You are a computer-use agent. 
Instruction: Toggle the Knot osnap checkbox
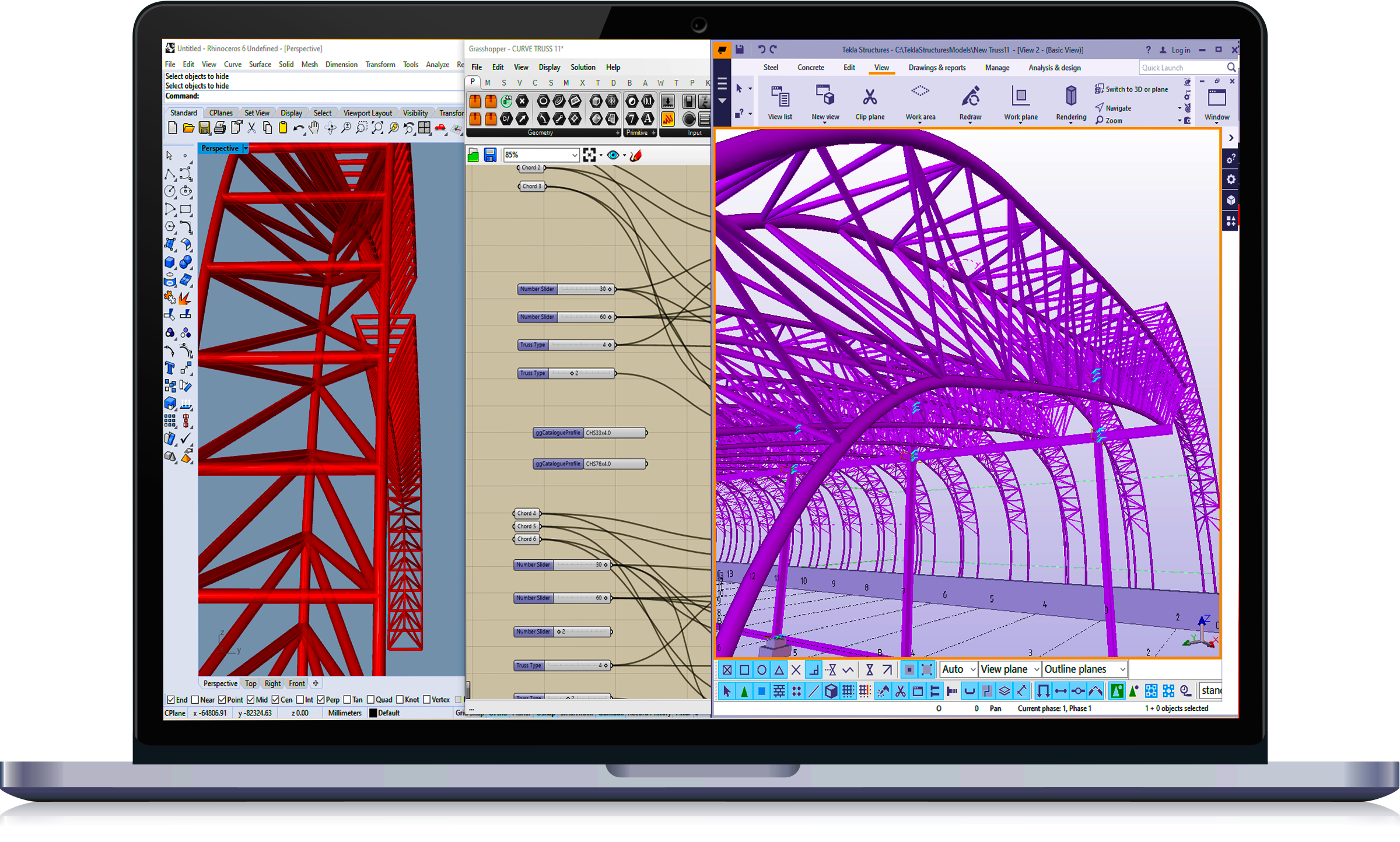[400, 700]
